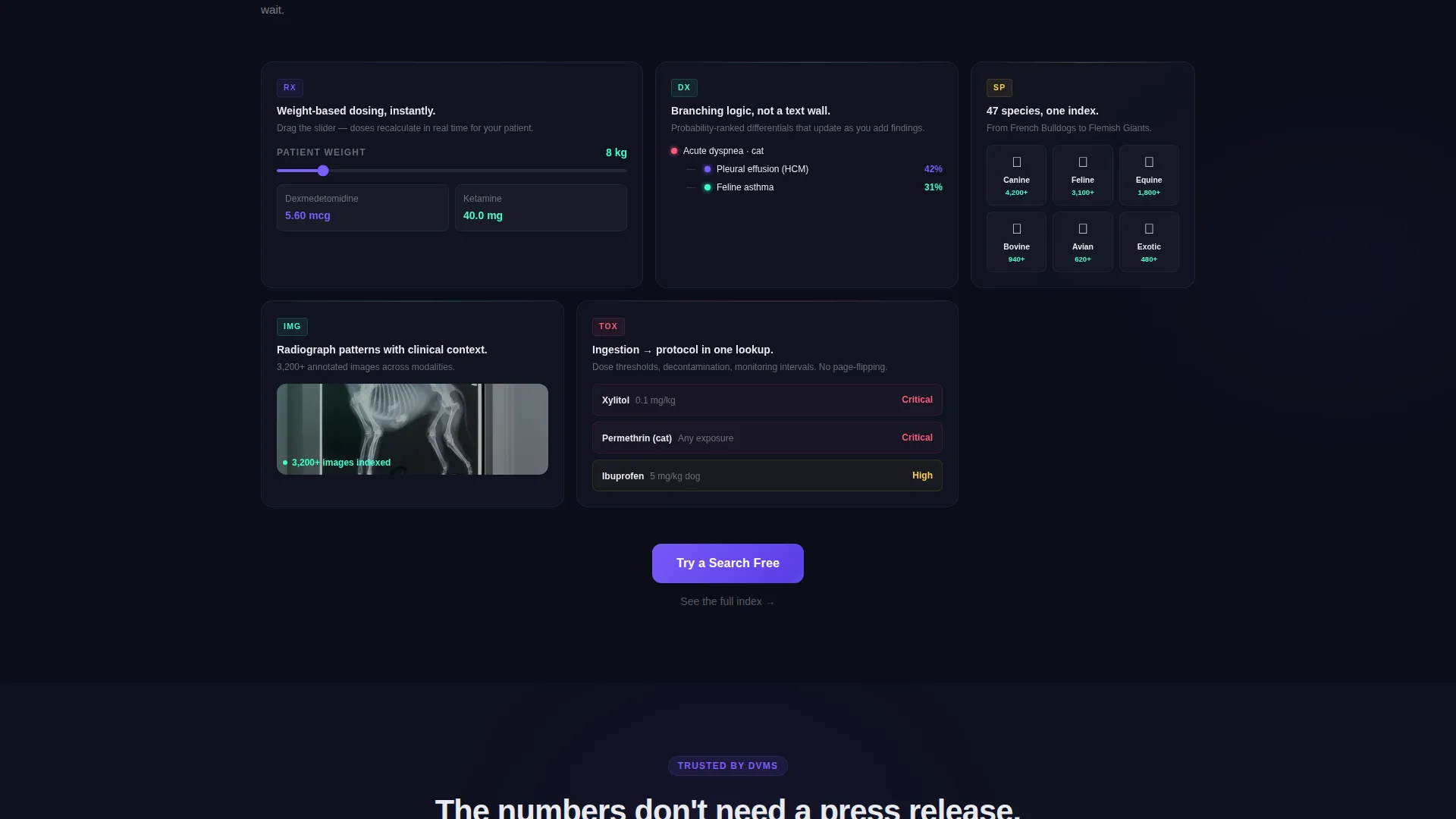
Task: Open the Permethrin (cat) toxicity row
Action: click(767, 438)
